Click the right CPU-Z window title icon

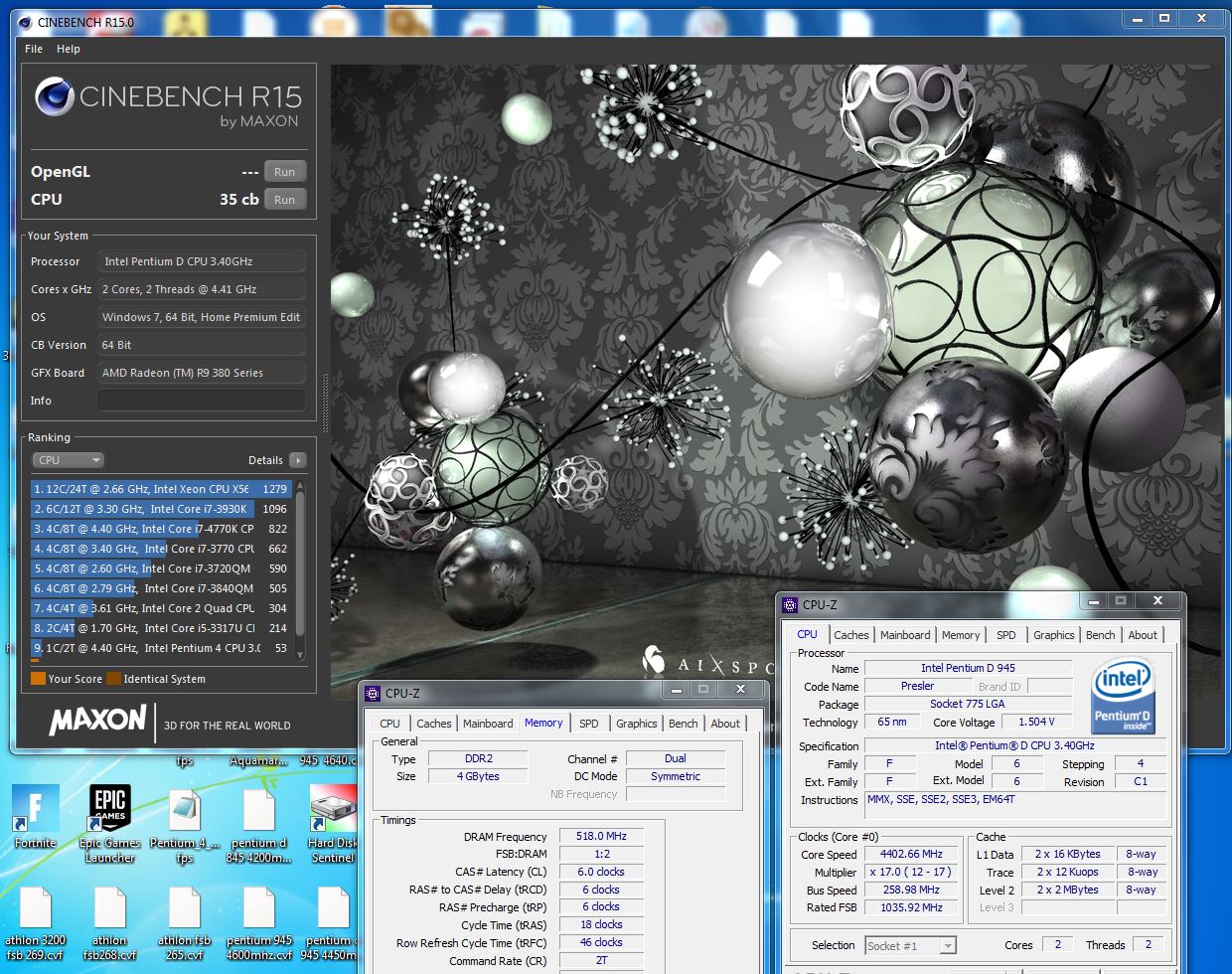click(x=790, y=604)
